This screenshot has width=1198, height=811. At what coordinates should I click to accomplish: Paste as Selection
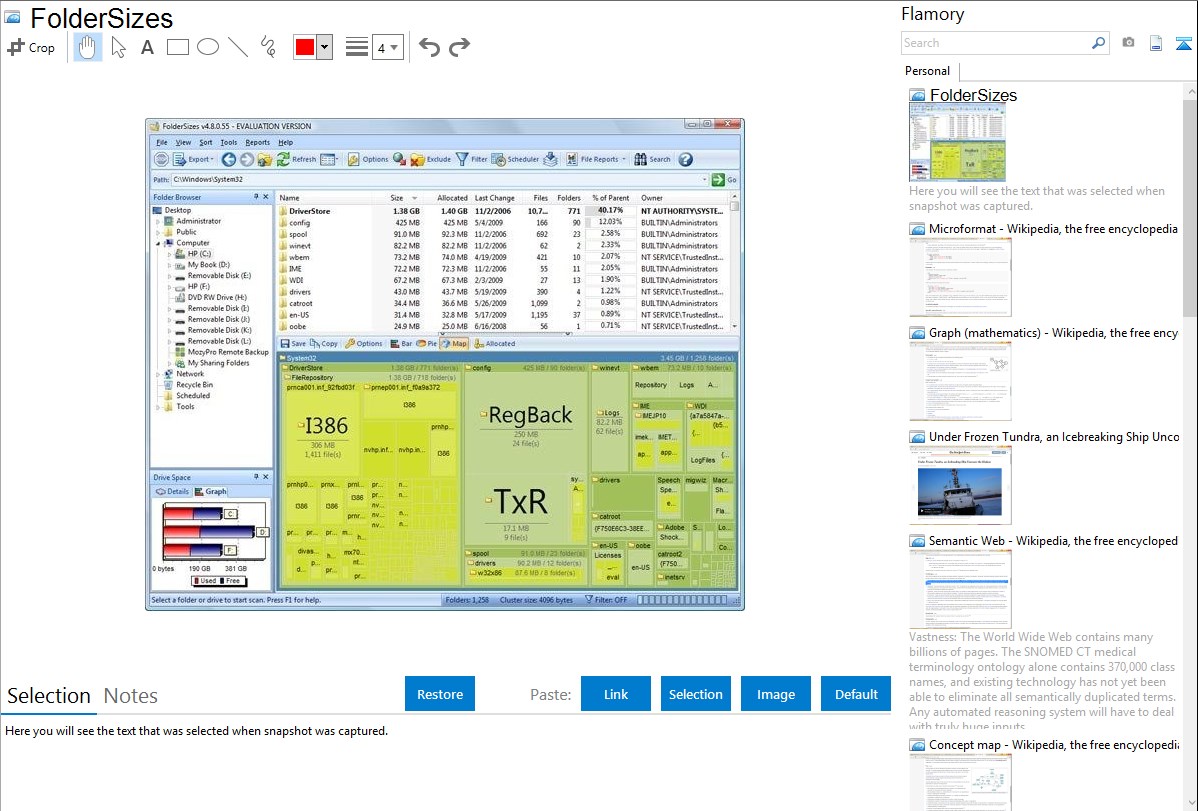[x=695, y=694]
